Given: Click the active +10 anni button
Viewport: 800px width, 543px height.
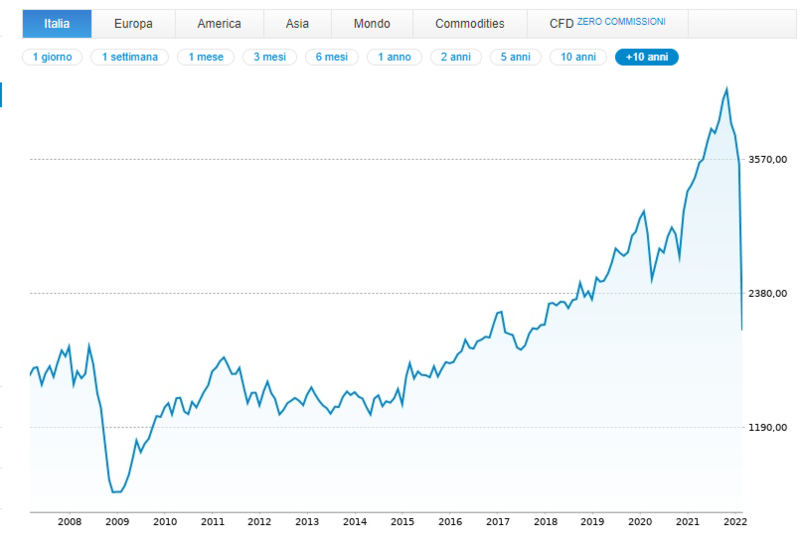Looking at the screenshot, I should click(x=647, y=57).
